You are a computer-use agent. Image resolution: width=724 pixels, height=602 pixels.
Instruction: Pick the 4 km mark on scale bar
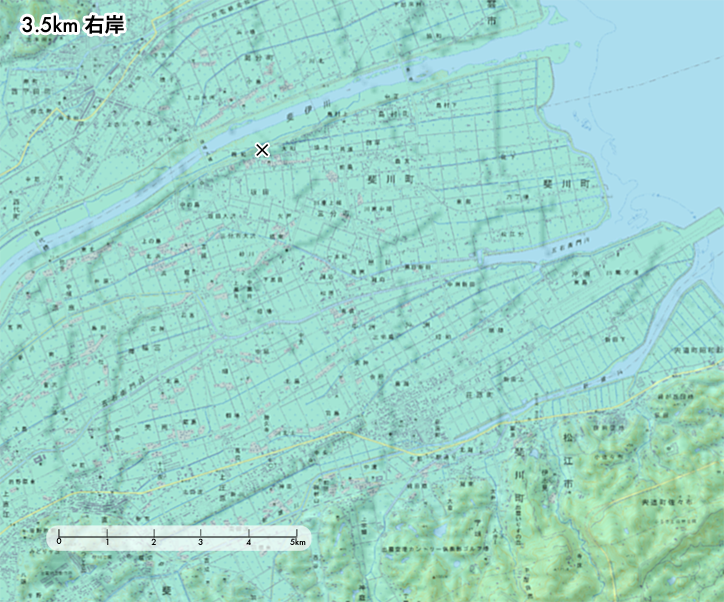[x=249, y=535]
